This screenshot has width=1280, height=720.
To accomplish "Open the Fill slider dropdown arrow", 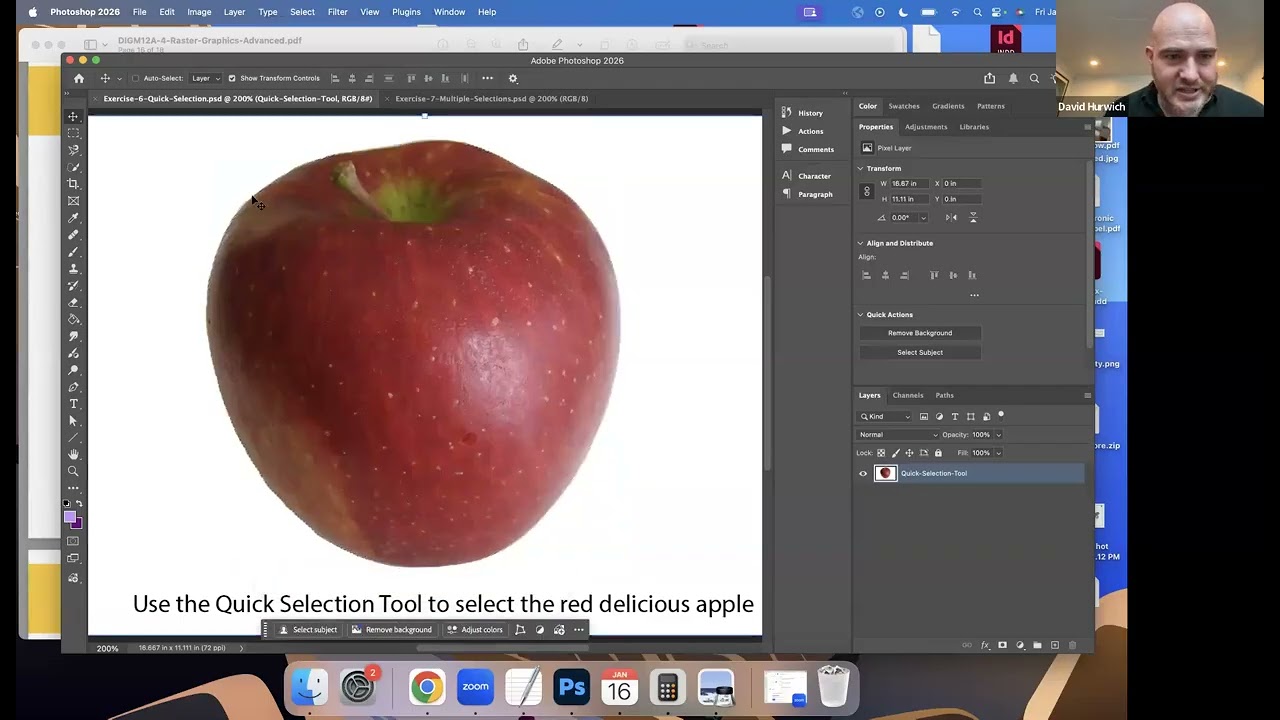I will coord(998,453).
